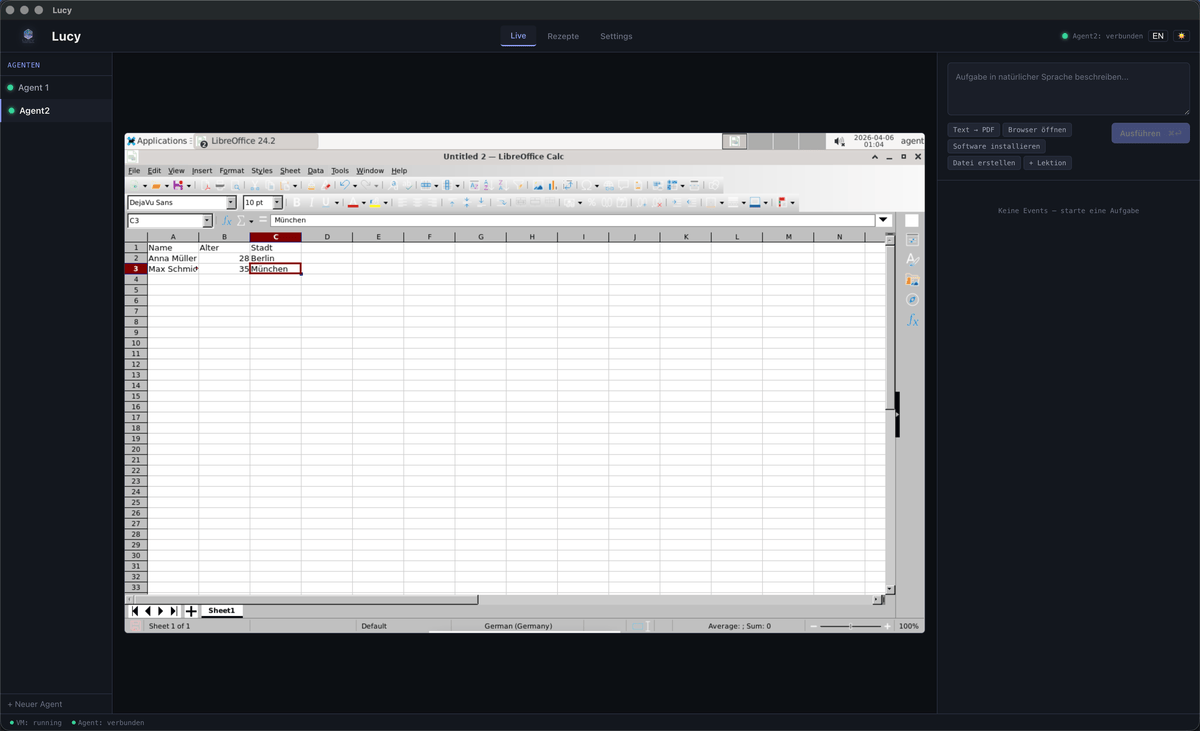Open the Data menu

click(x=315, y=170)
